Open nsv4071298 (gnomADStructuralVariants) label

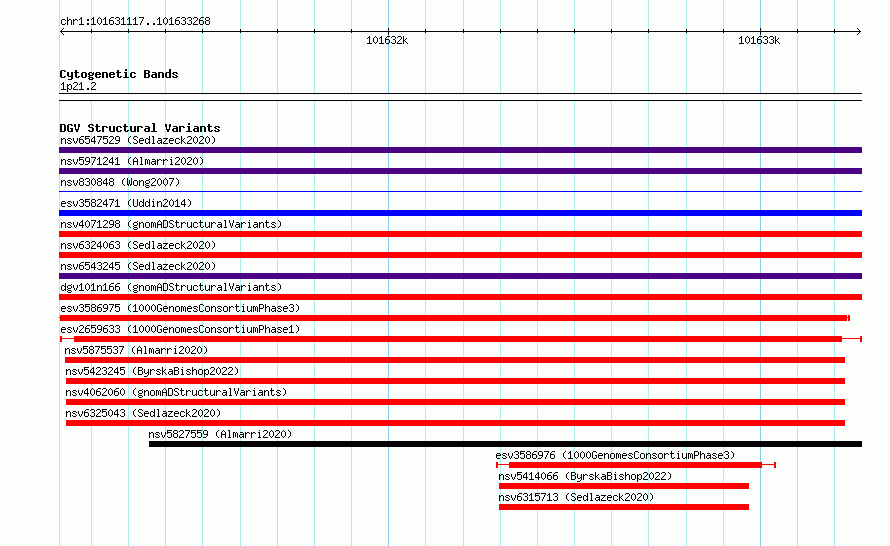(x=171, y=224)
